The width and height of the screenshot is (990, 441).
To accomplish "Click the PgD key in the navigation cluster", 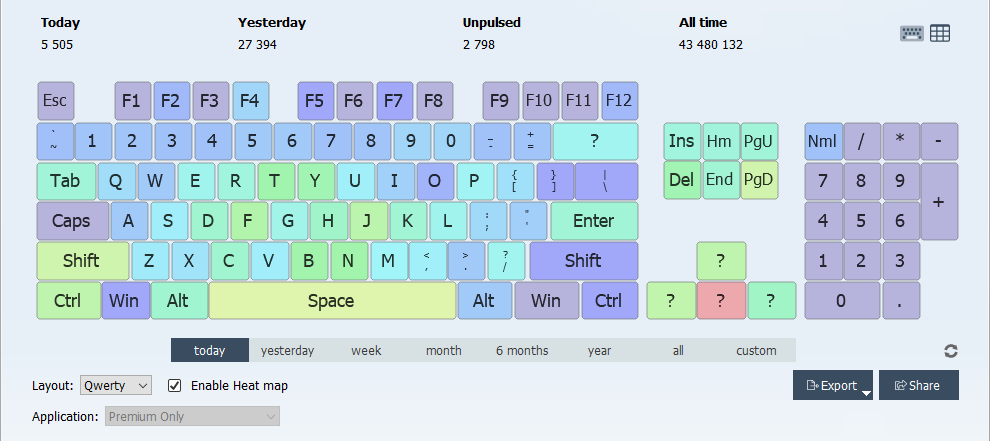I will coord(759,180).
